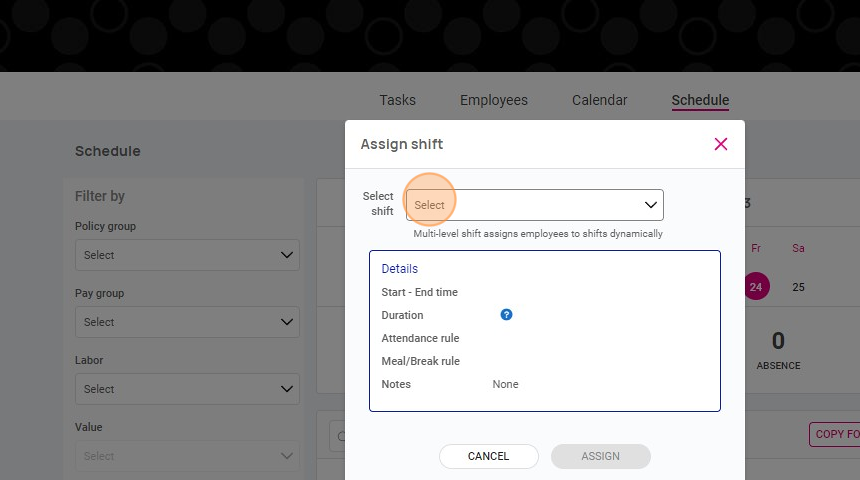Click the 'Fr' day header
860x480 pixels.
pyautogui.click(x=756, y=248)
